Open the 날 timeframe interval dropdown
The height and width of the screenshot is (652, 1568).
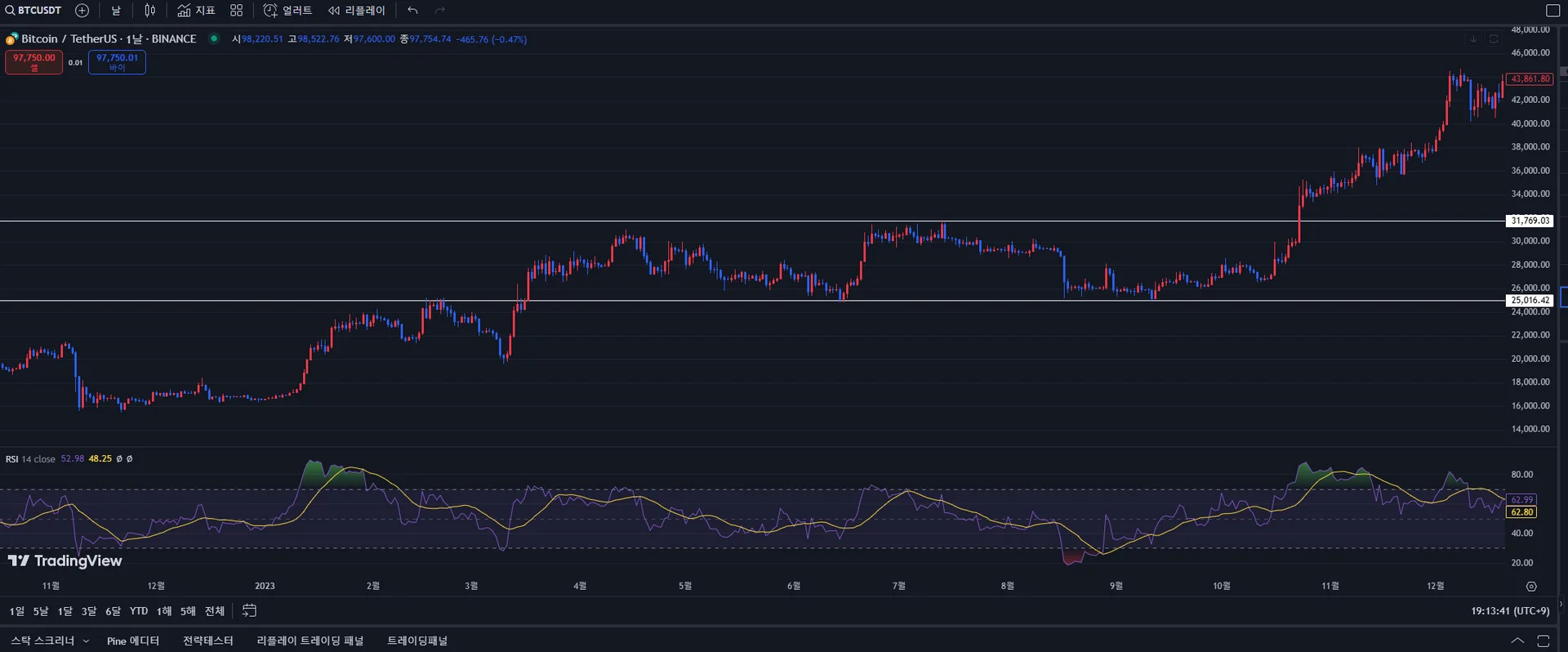tap(116, 11)
